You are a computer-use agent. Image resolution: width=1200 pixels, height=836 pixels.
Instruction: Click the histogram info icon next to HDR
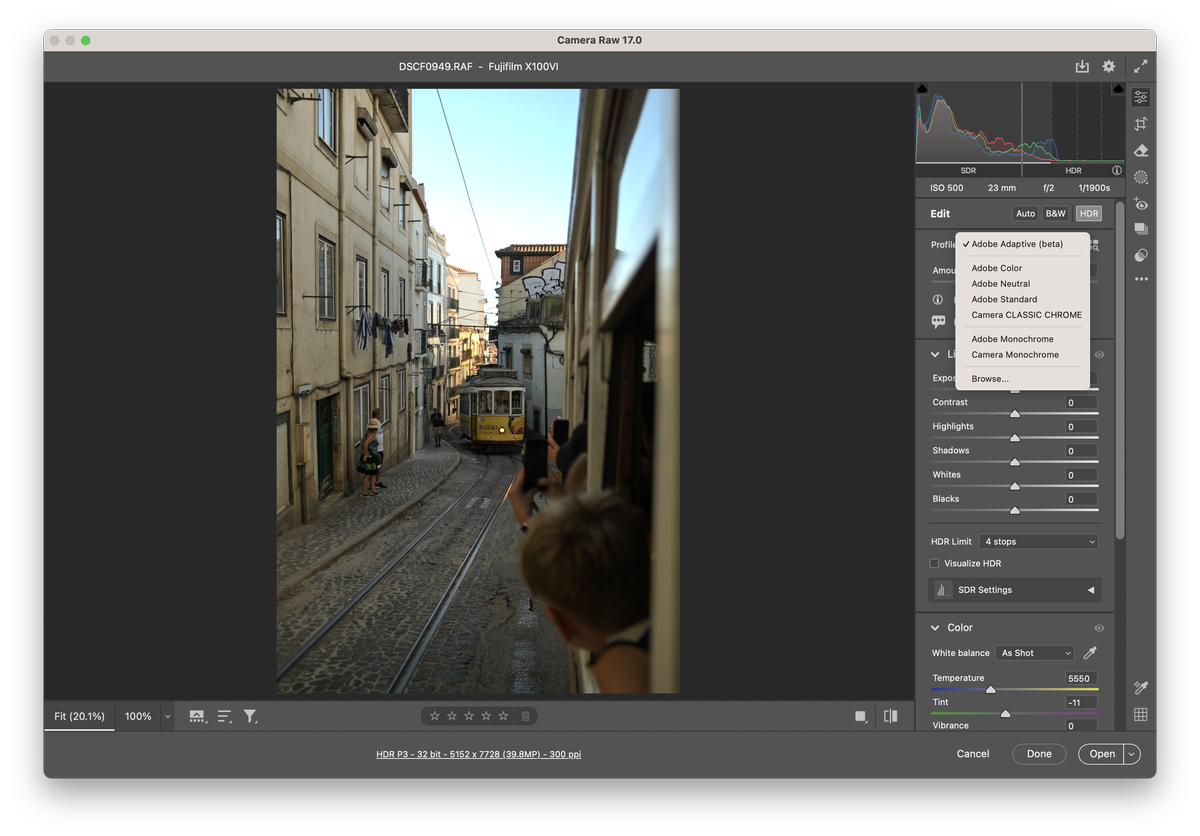1117,171
